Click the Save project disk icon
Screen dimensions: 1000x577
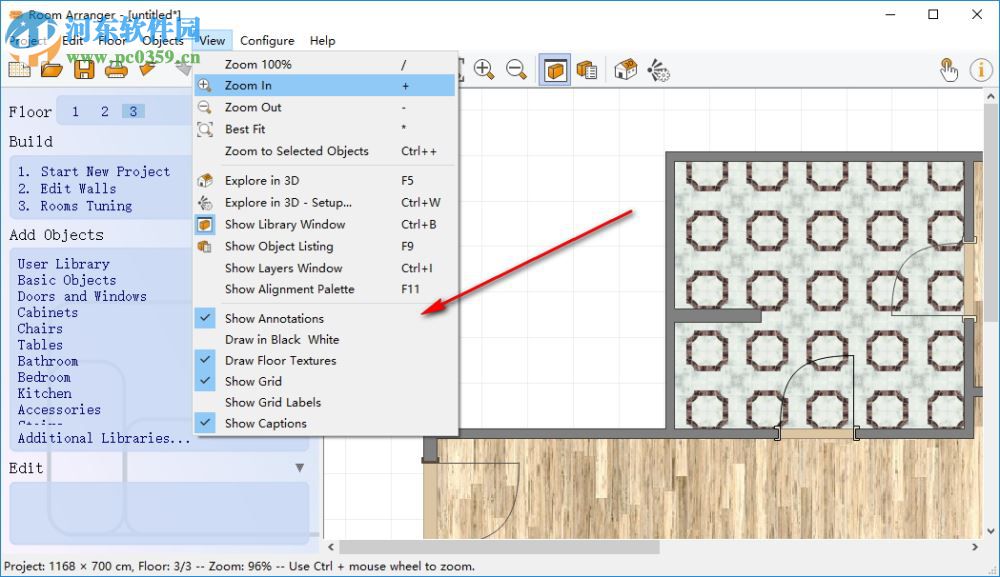tap(84, 69)
